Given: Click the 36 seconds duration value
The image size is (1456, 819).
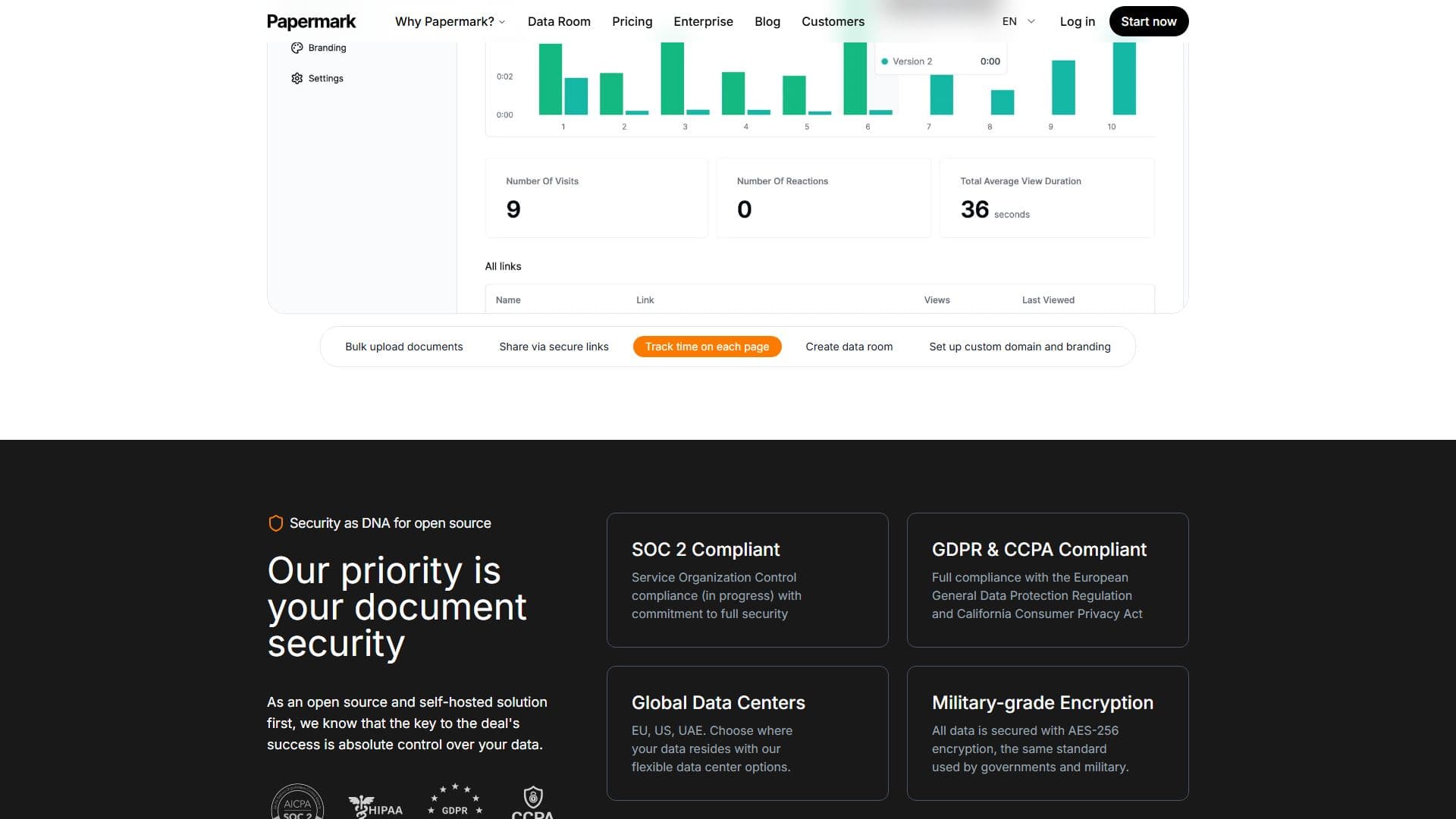Looking at the screenshot, I should 995,209.
